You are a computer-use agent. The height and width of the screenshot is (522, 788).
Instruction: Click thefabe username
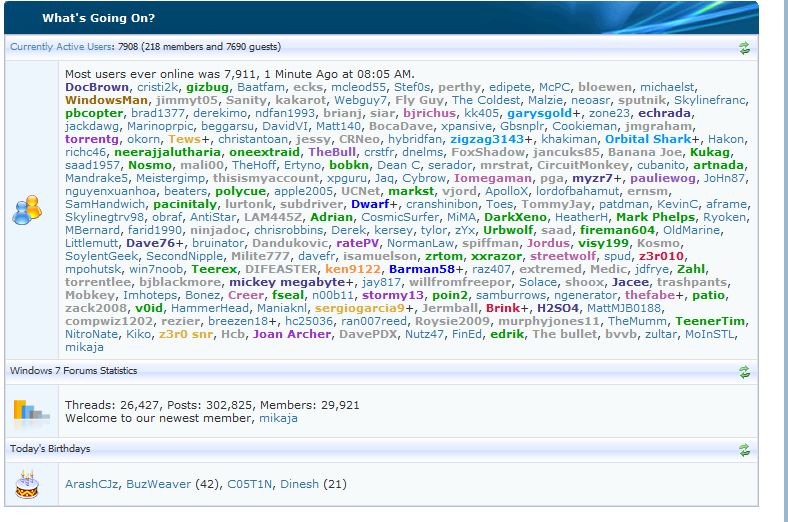[650, 295]
